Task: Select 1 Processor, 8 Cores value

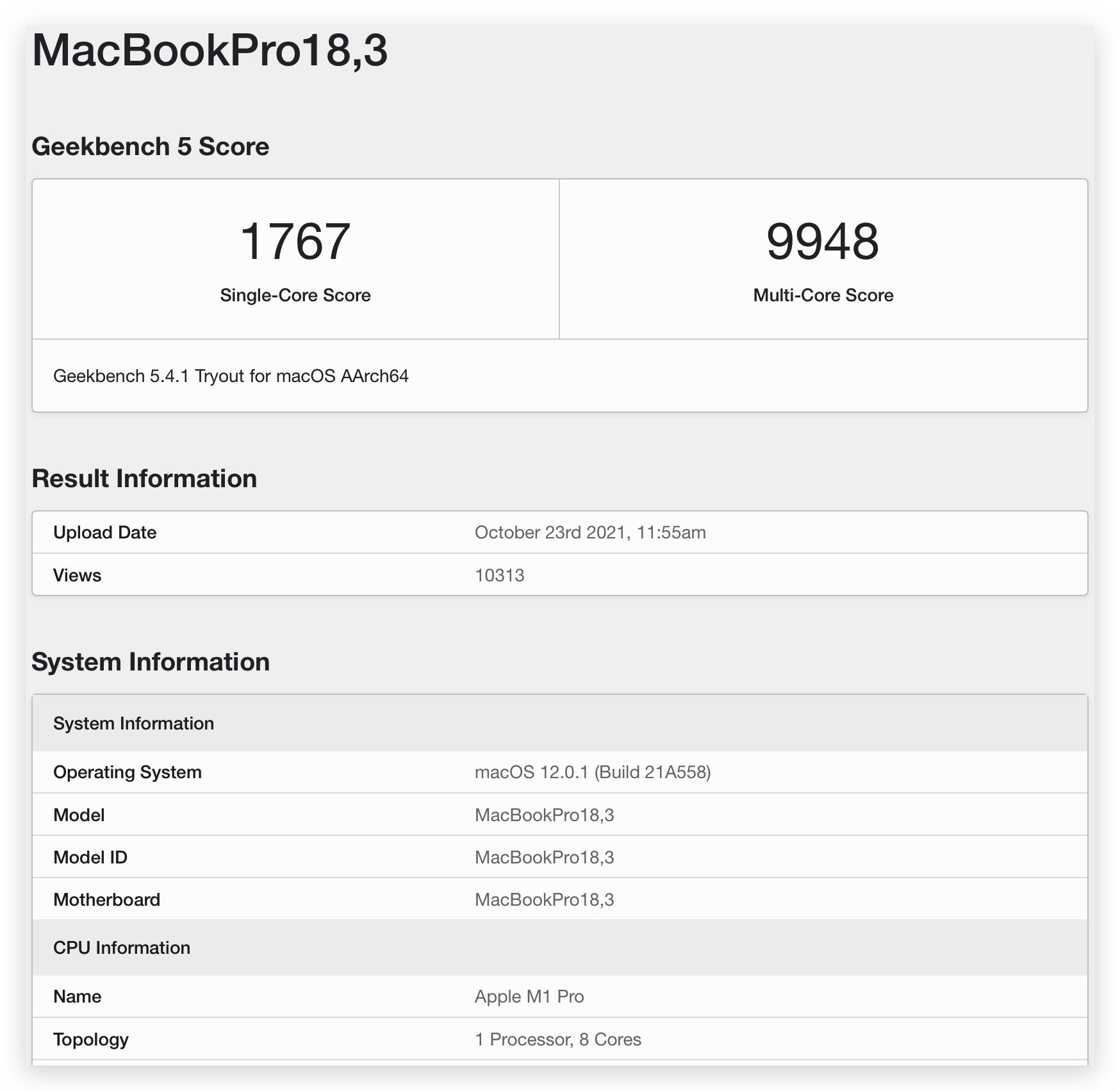Action: [558, 1039]
